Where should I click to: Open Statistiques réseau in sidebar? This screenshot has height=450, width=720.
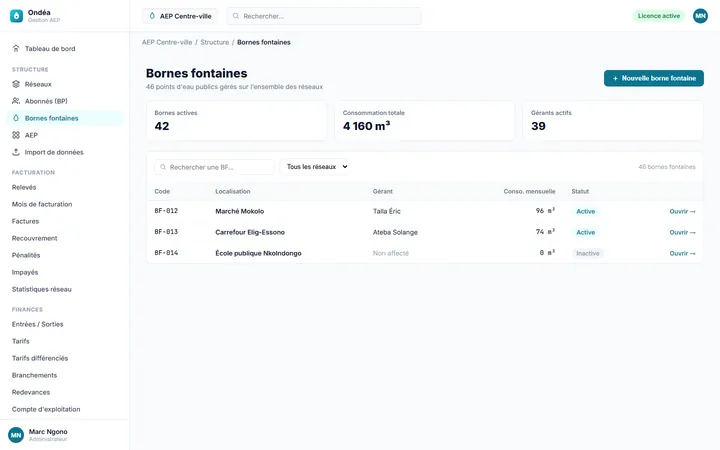[x=41, y=289]
